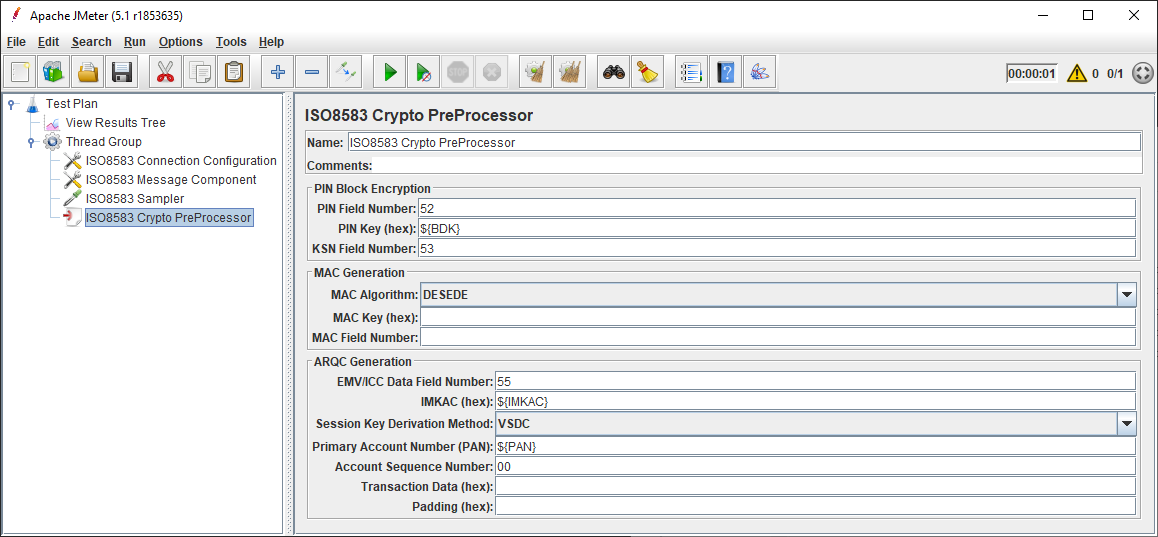The width and height of the screenshot is (1158, 537).
Task: Open Help with question mark icon
Action: pos(725,72)
